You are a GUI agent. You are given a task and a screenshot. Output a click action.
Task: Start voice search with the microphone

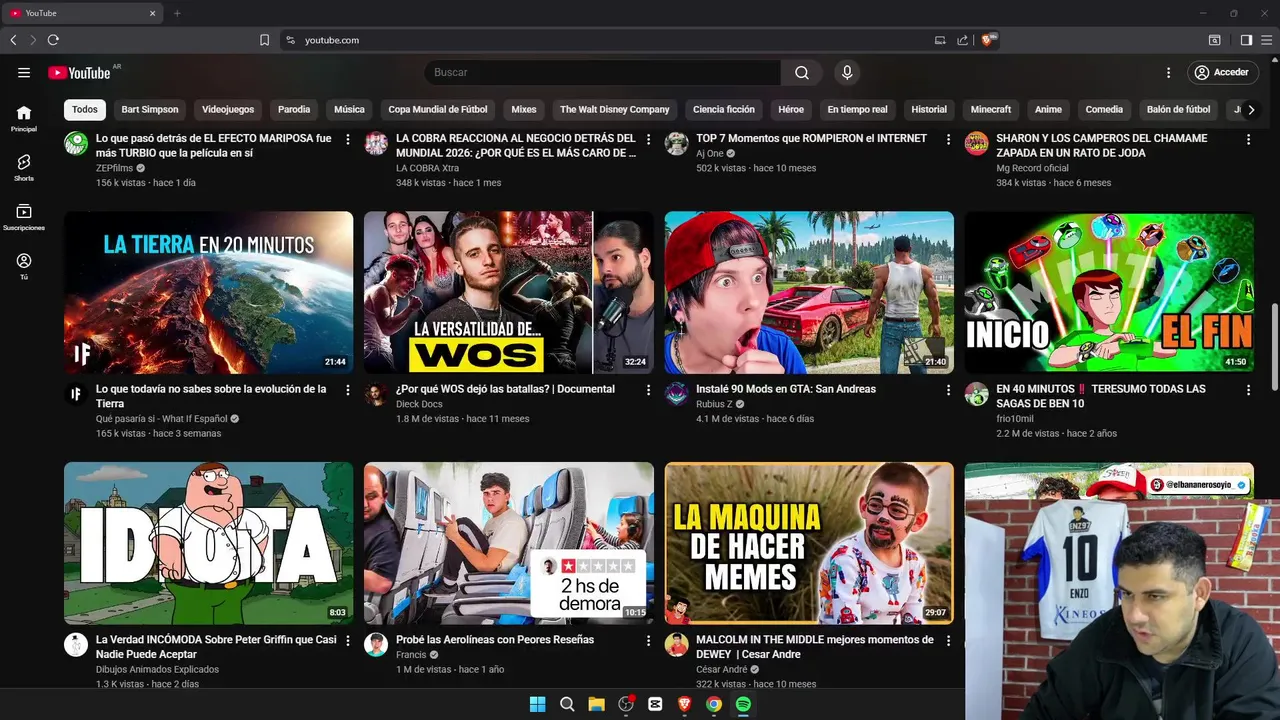pyautogui.click(x=847, y=72)
